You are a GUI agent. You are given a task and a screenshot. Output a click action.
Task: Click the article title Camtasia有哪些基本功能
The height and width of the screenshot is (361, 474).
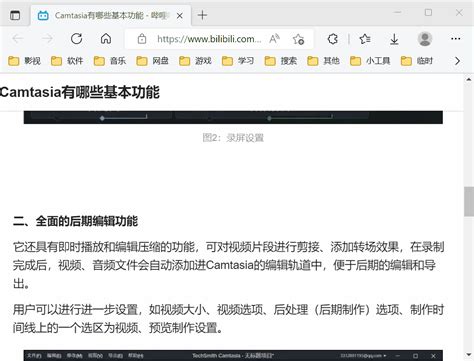pyautogui.click(x=80, y=92)
